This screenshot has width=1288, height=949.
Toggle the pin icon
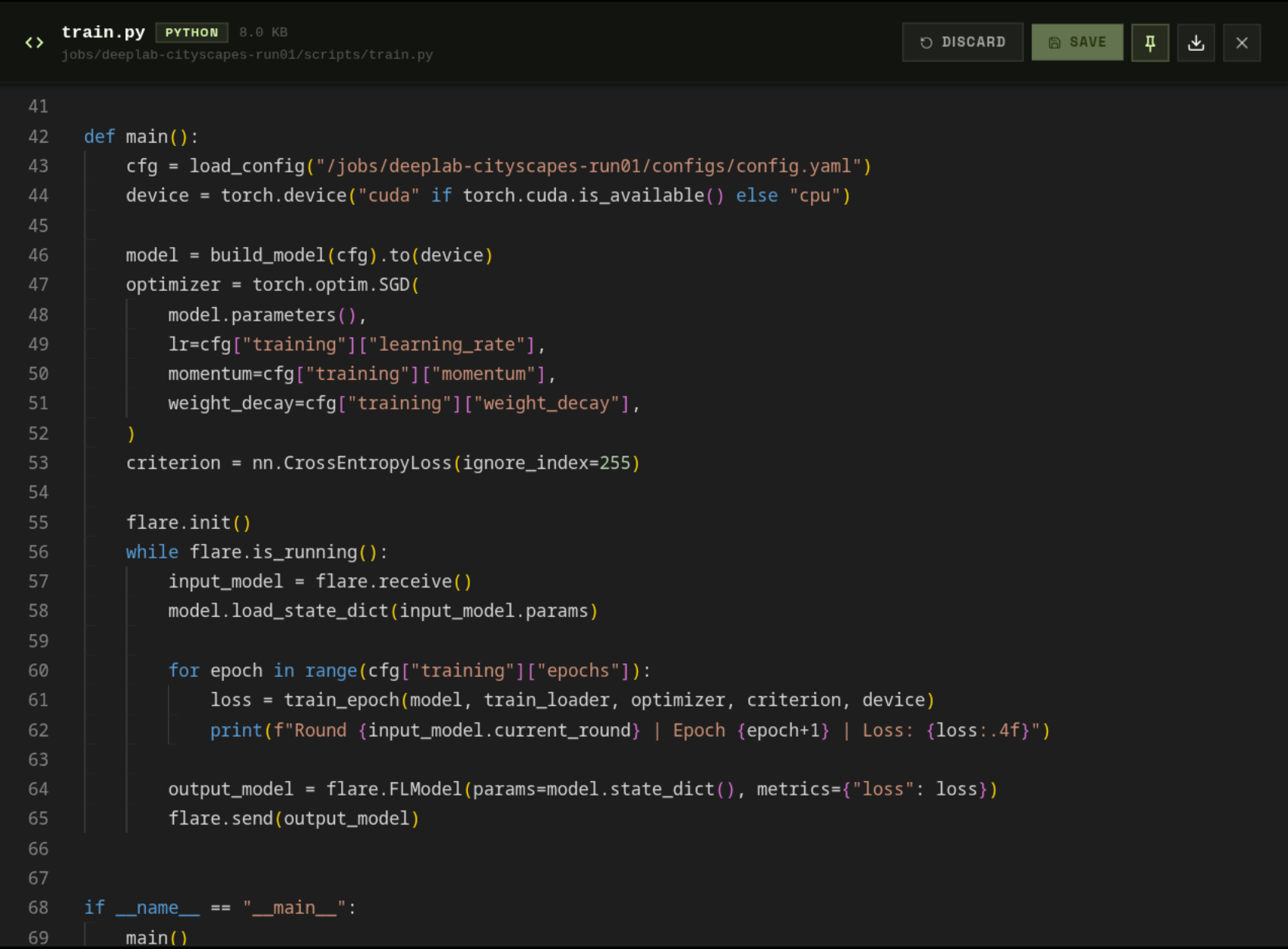coord(1150,43)
